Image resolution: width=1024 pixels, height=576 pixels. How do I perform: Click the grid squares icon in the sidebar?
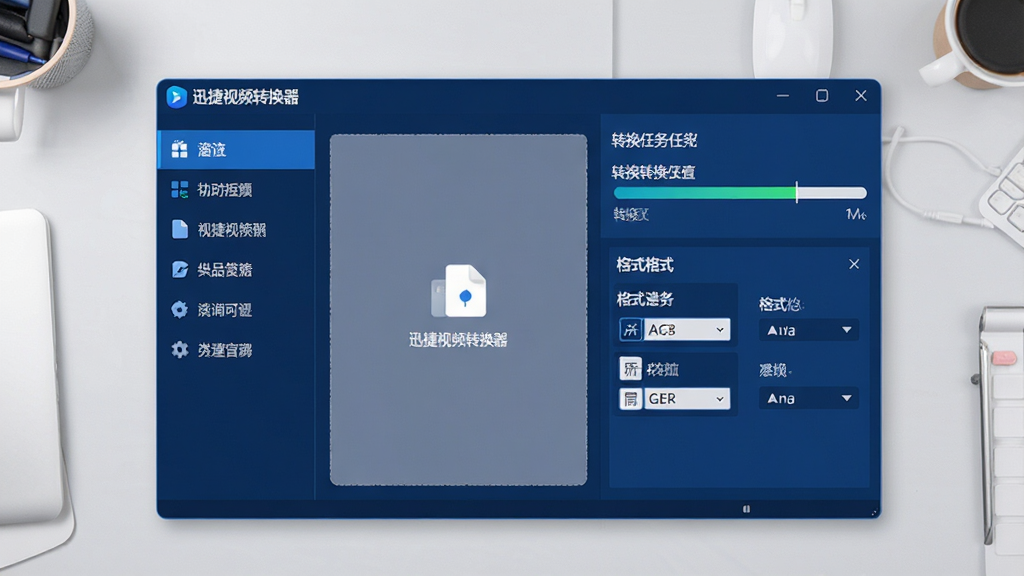point(180,189)
